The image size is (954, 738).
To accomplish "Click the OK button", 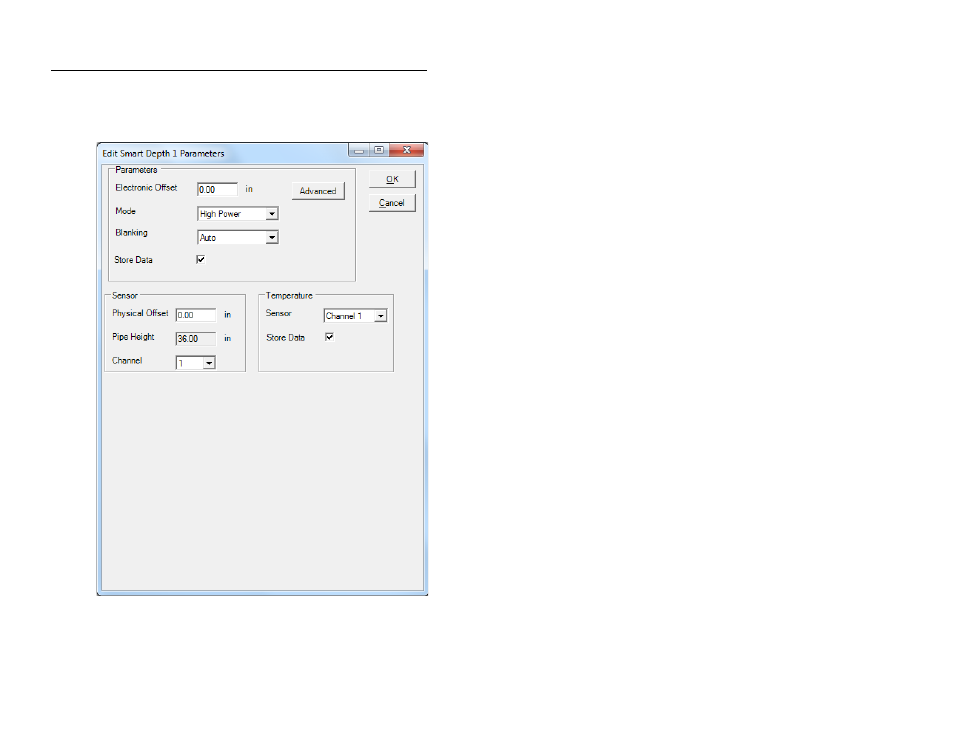I will [392, 180].
